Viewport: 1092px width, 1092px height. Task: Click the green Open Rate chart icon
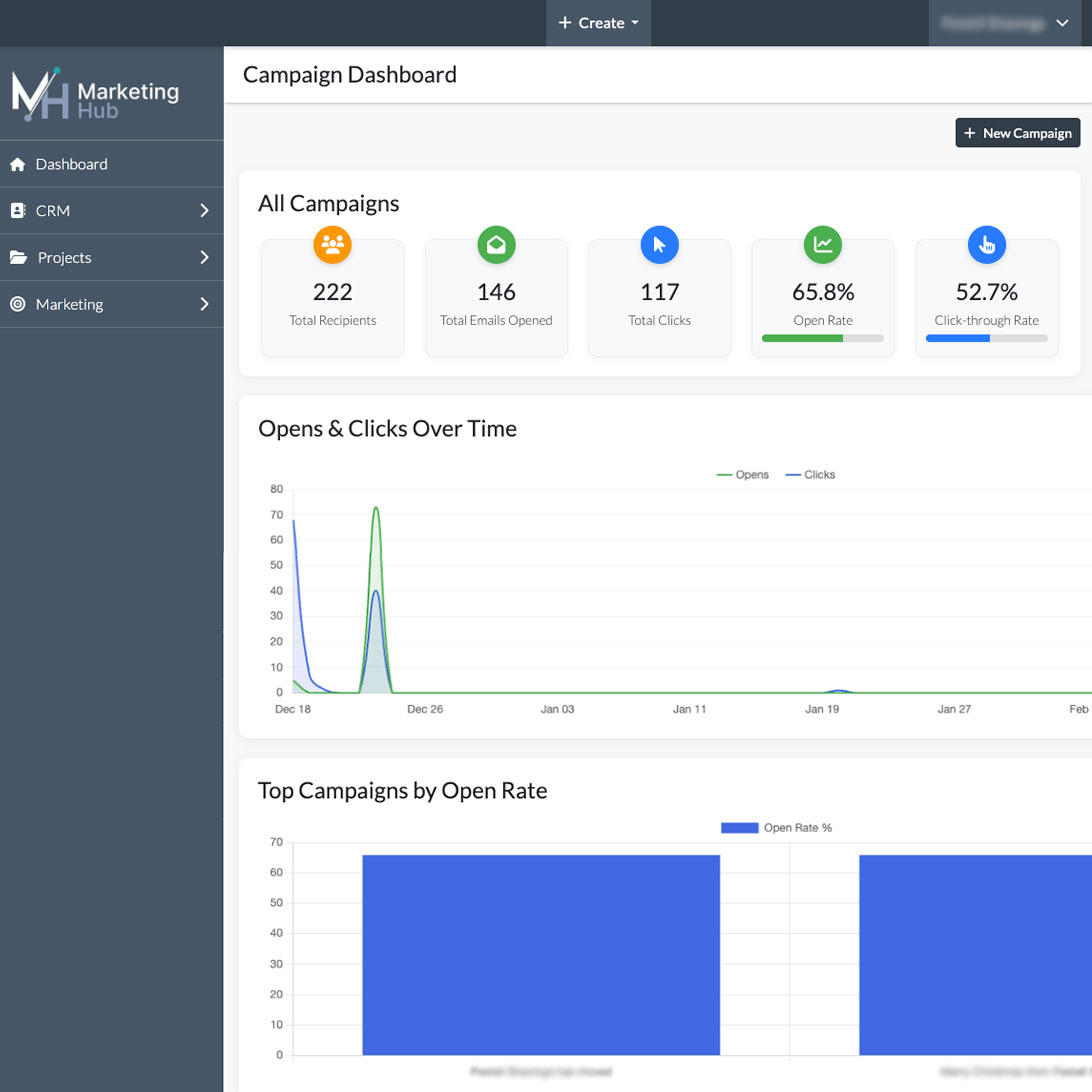coord(823,244)
